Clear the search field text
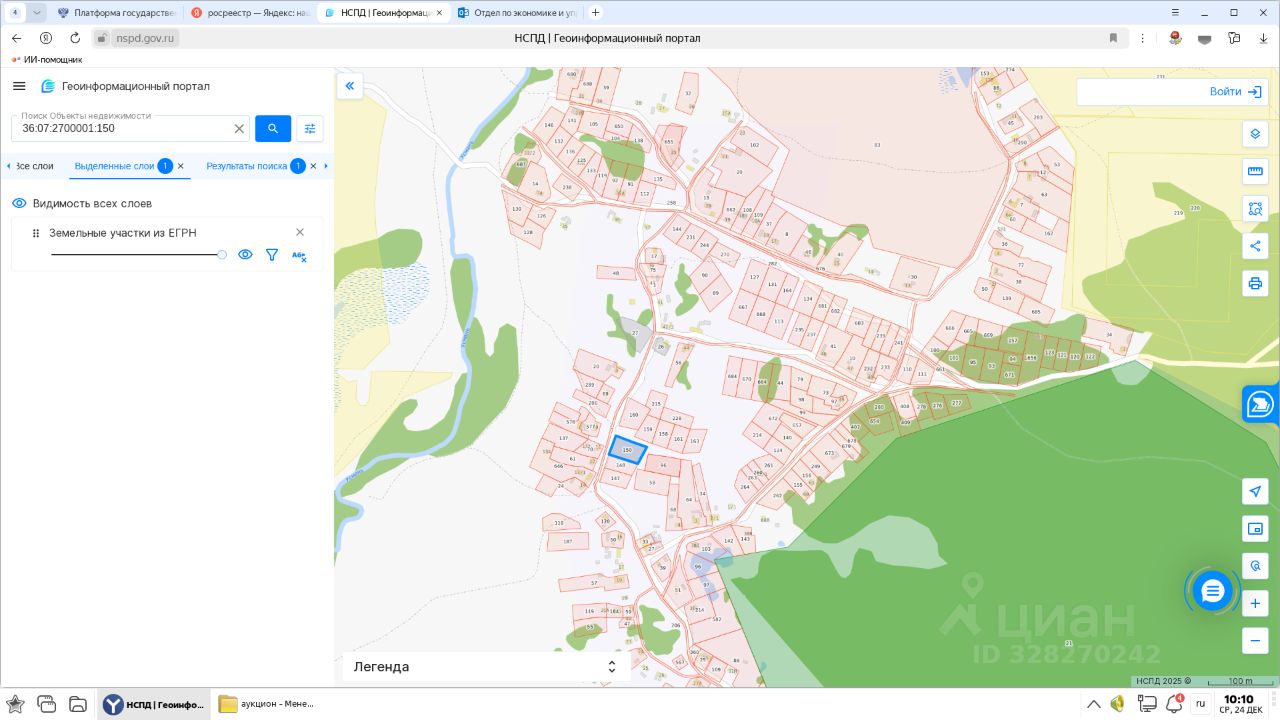Screen dimensions: 1280x720 [239, 129]
